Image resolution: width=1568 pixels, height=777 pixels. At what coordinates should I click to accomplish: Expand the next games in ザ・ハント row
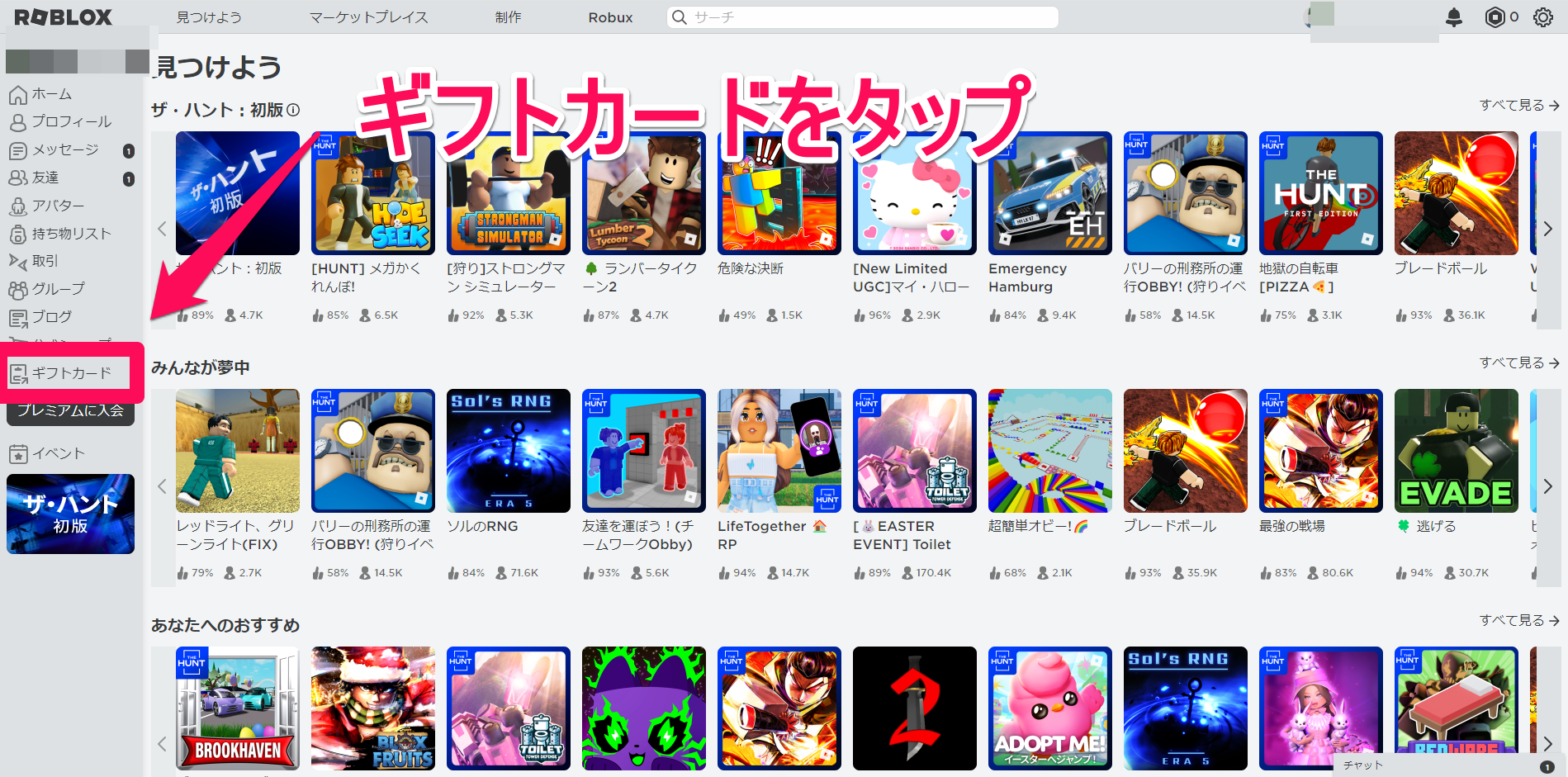tap(1550, 230)
